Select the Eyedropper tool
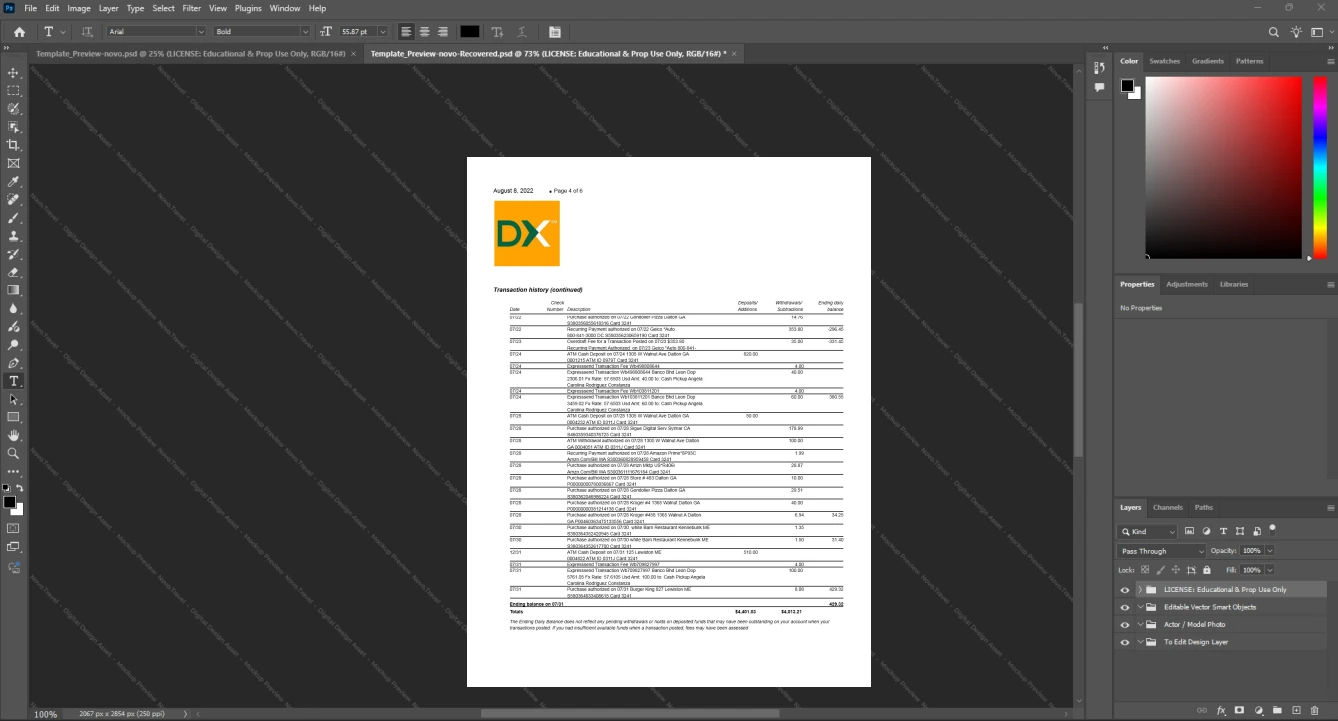The width and height of the screenshot is (1338, 721). pyautogui.click(x=14, y=182)
